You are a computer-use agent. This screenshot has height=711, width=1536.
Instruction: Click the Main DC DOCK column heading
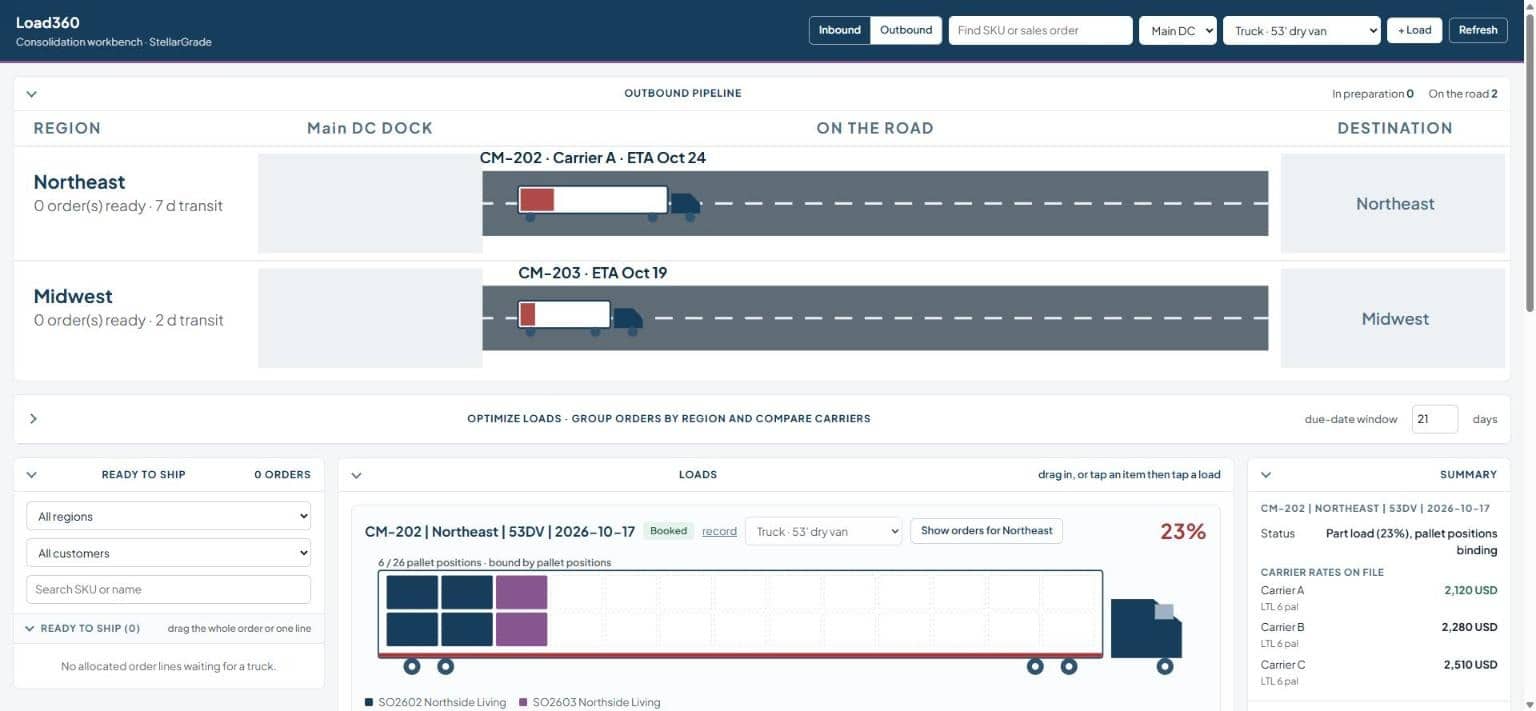369,128
